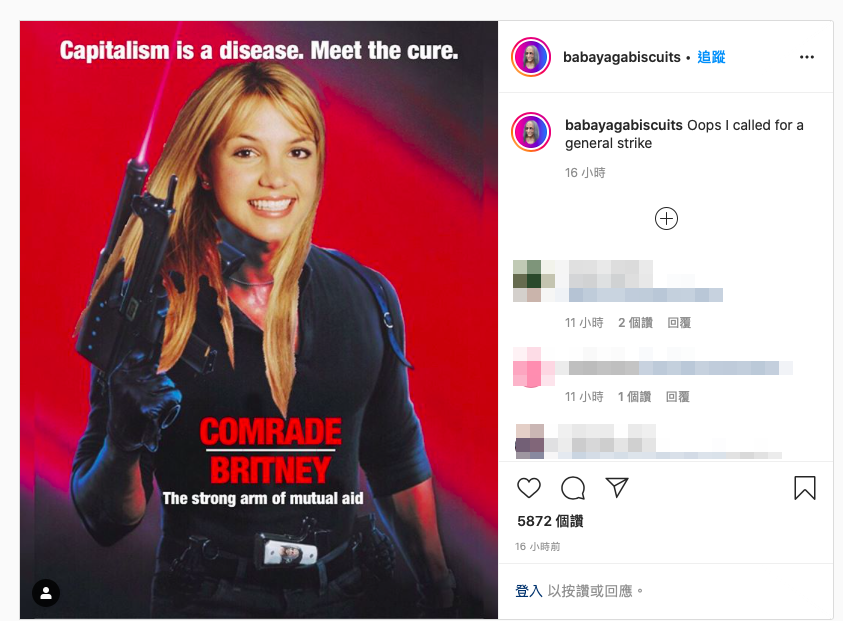Open the 16 小時前 post timestamp
843x621 pixels.
pos(537,547)
